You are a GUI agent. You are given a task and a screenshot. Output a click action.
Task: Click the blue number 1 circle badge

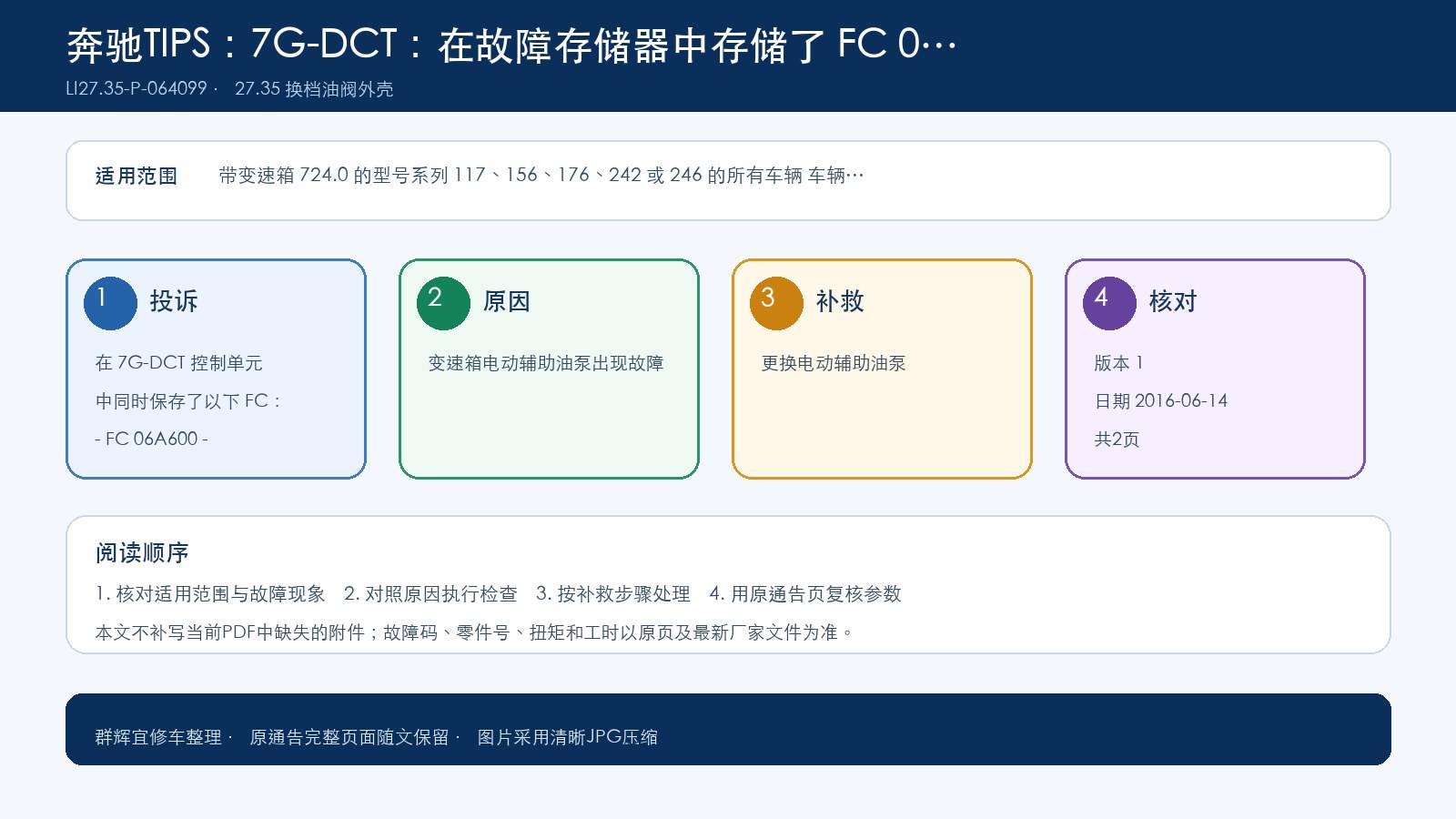click(x=110, y=303)
